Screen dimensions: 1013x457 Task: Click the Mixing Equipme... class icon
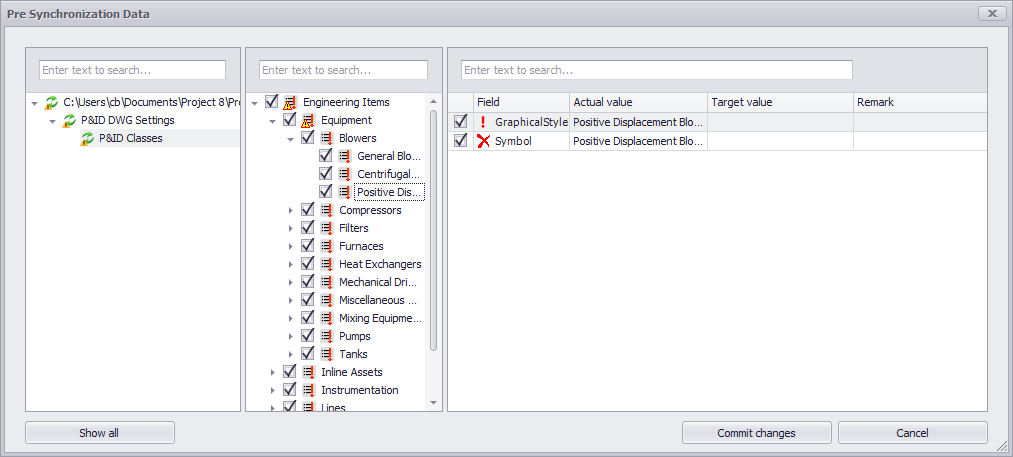pyautogui.click(x=326, y=319)
